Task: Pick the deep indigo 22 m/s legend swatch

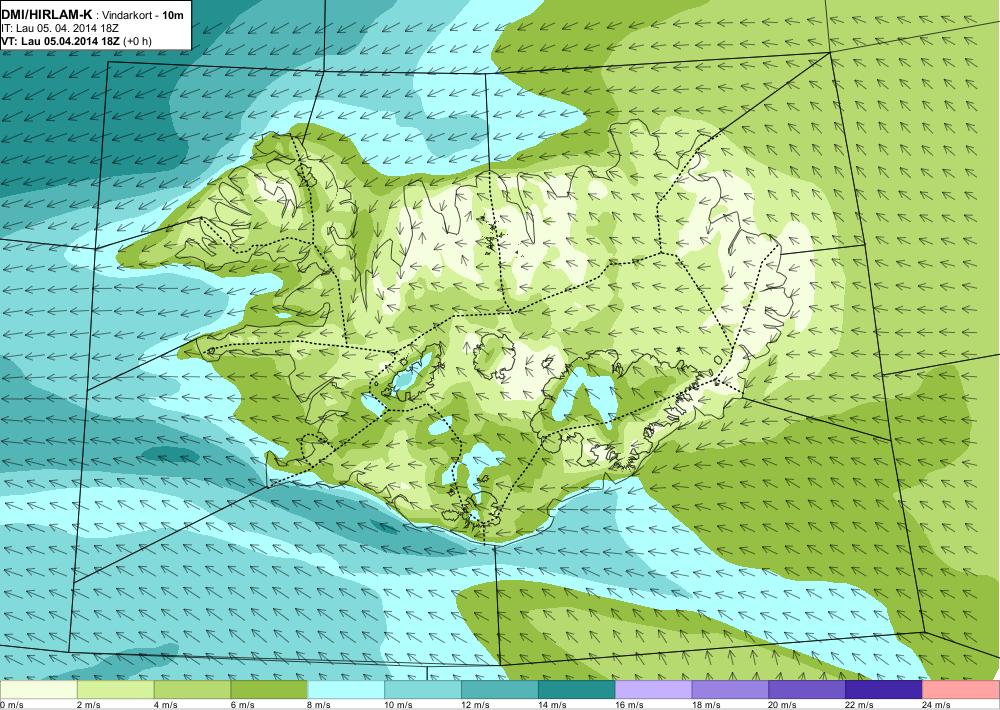Action: (x=884, y=690)
